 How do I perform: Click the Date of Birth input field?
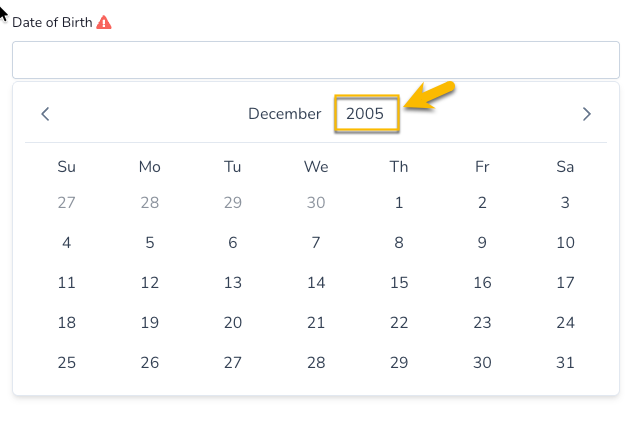316,60
